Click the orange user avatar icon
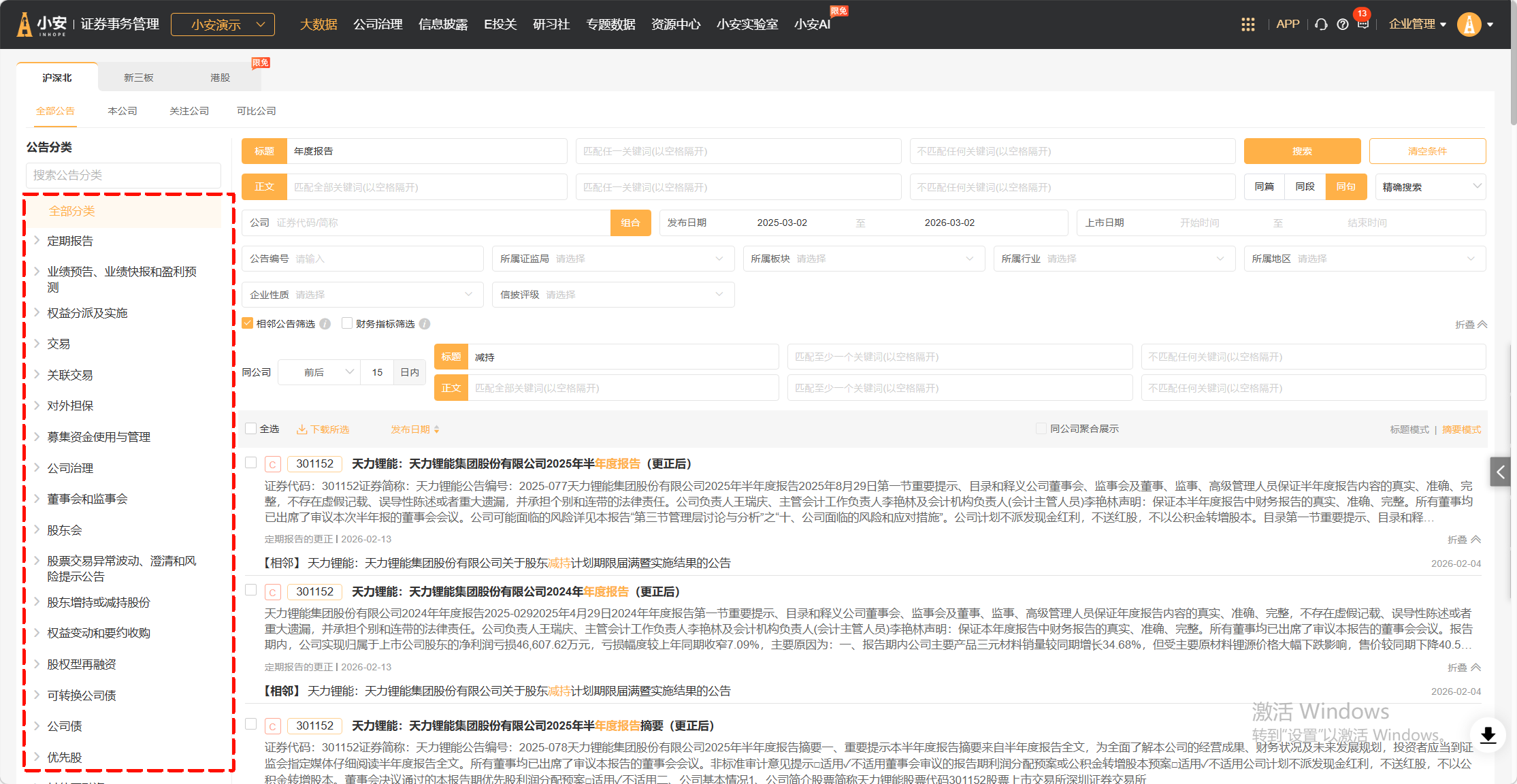Screen dimensions: 1517x784 pyautogui.click(x=1469, y=24)
